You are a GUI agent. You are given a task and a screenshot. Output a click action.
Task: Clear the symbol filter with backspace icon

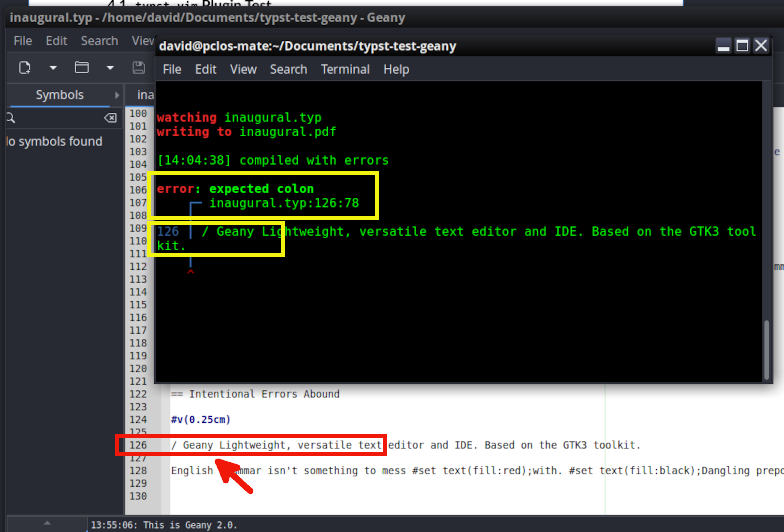[x=110, y=118]
